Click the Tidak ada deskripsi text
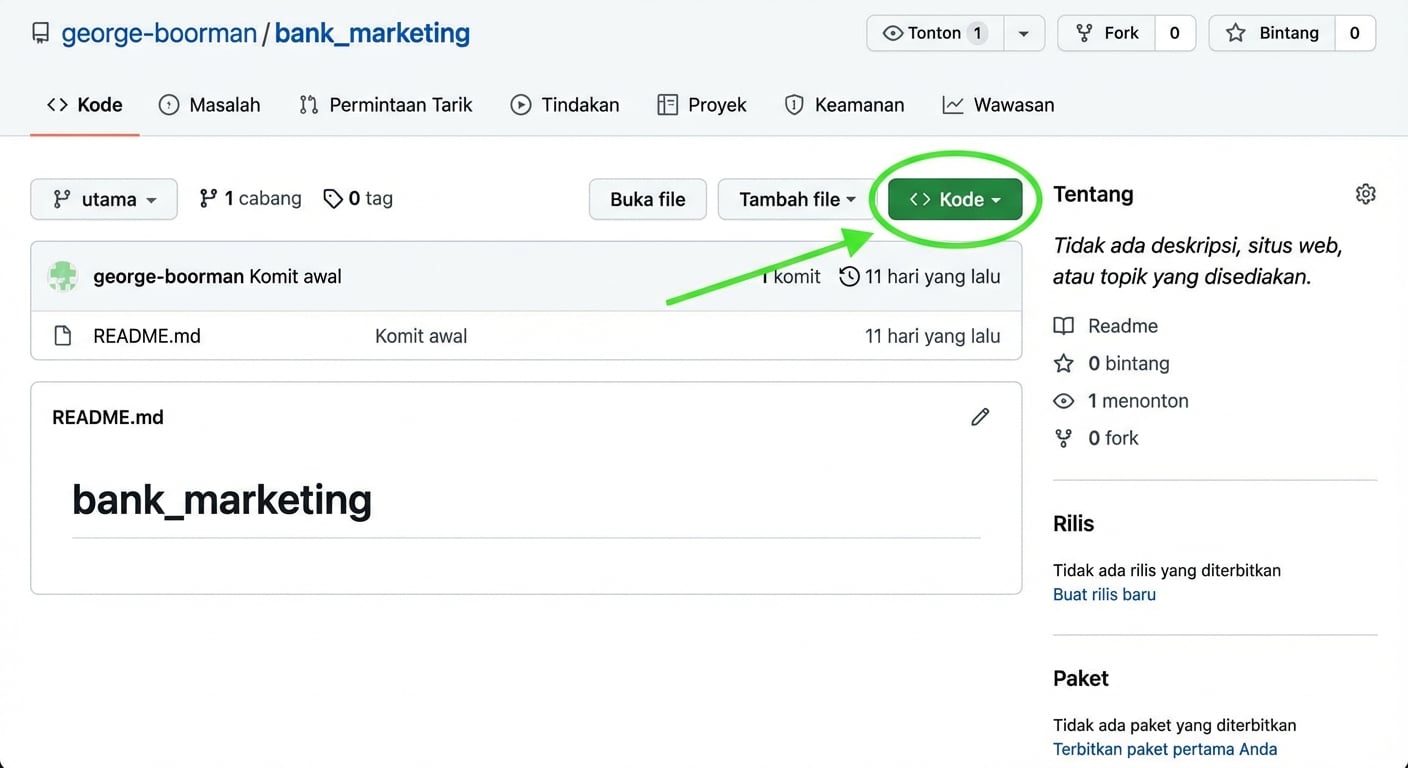The height and width of the screenshot is (768, 1408). click(x=1198, y=261)
